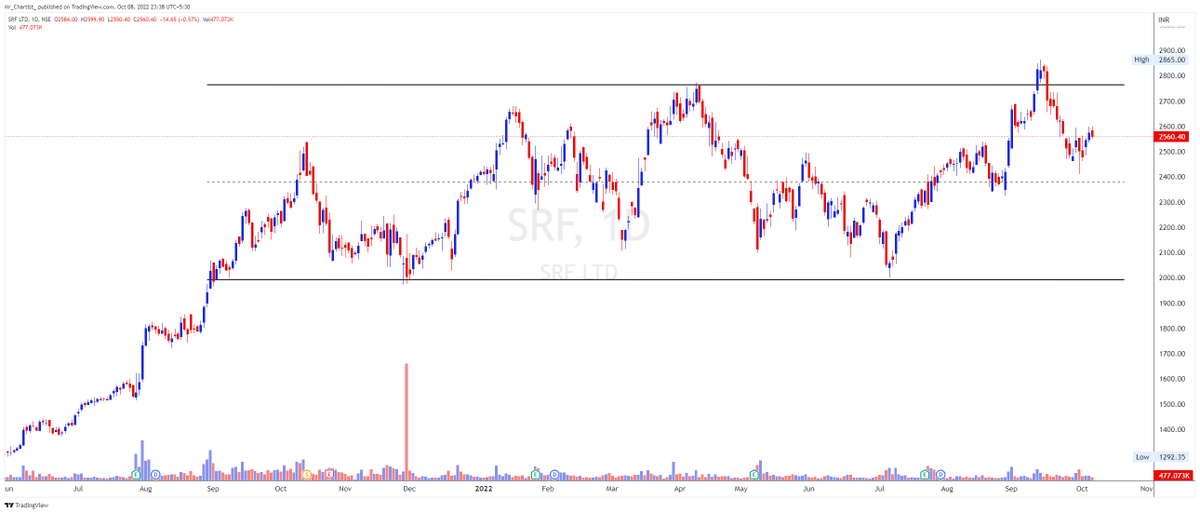Viewport: 1200px width, 513px height.
Task: Click the 'Jun' label on time axis
Action: pyautogui.click(x=809, y=491)
